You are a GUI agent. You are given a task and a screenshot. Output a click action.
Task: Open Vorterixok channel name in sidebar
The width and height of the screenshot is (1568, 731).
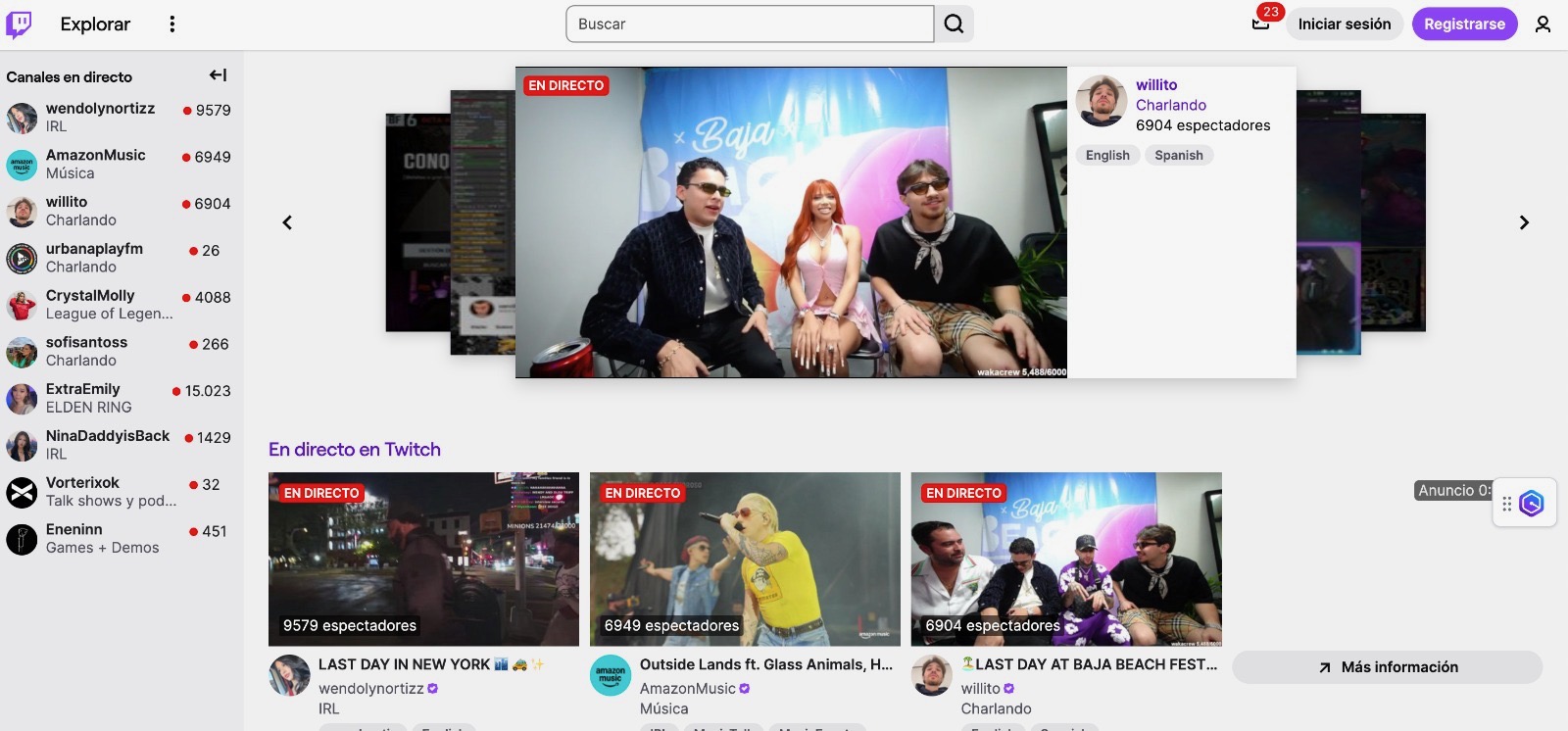tap(82, 483)
